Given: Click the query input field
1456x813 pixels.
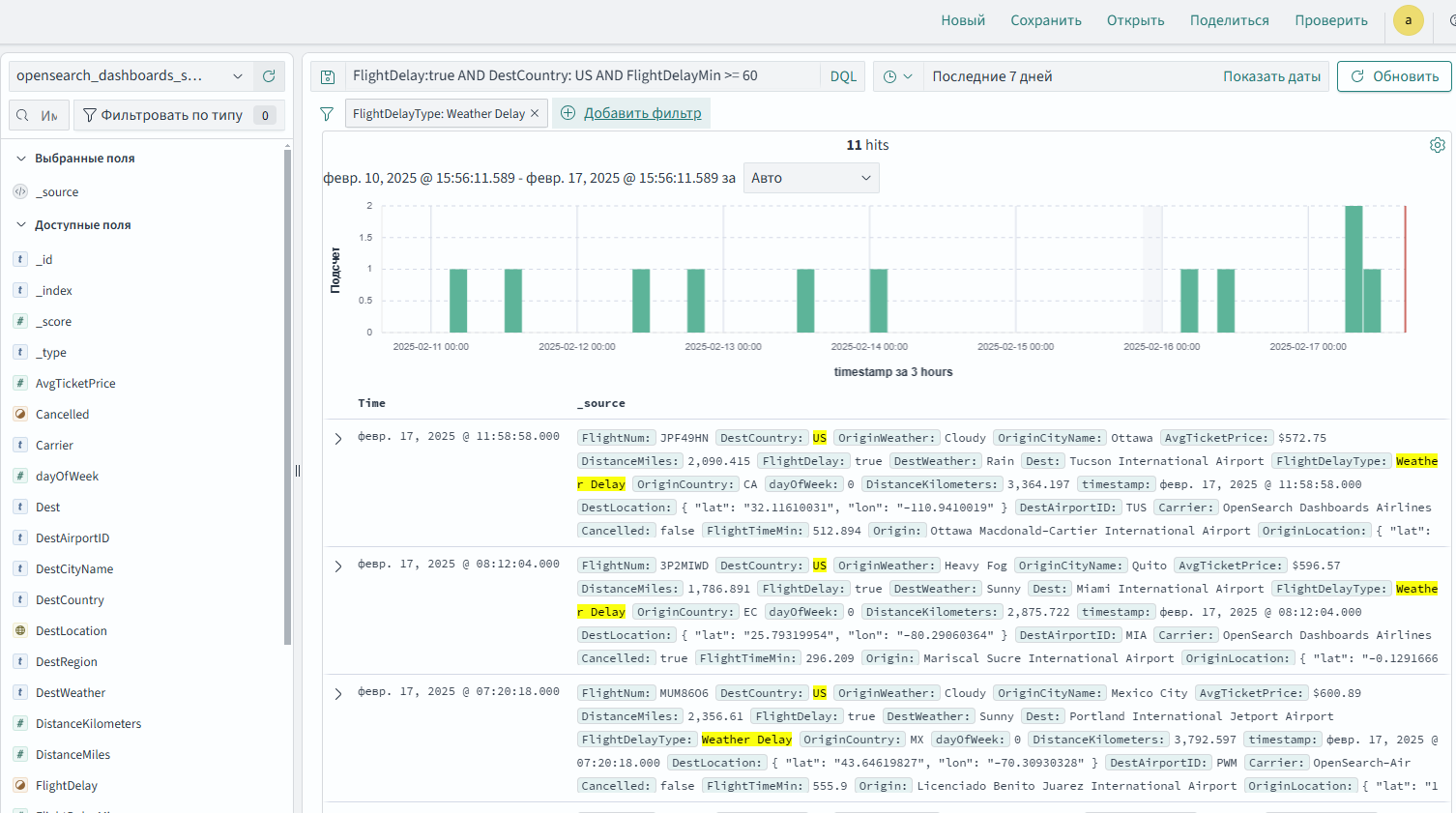Looking at the screenshot, I should (580, 75).
